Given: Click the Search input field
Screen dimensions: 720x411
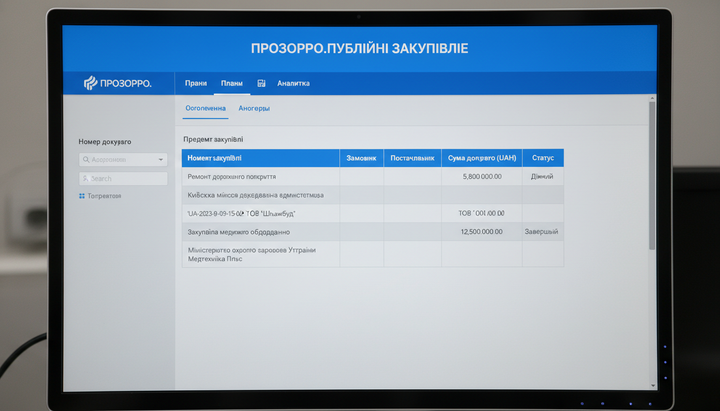Looking at the screenshot, I should [x=123, y=179].
